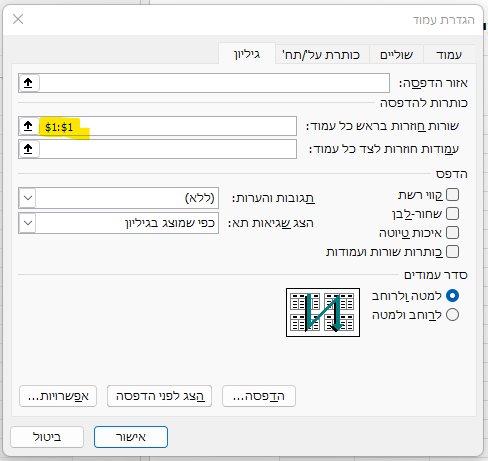
Task: Check the איכות טיוטה option
Action: click(x=452, y=233)
